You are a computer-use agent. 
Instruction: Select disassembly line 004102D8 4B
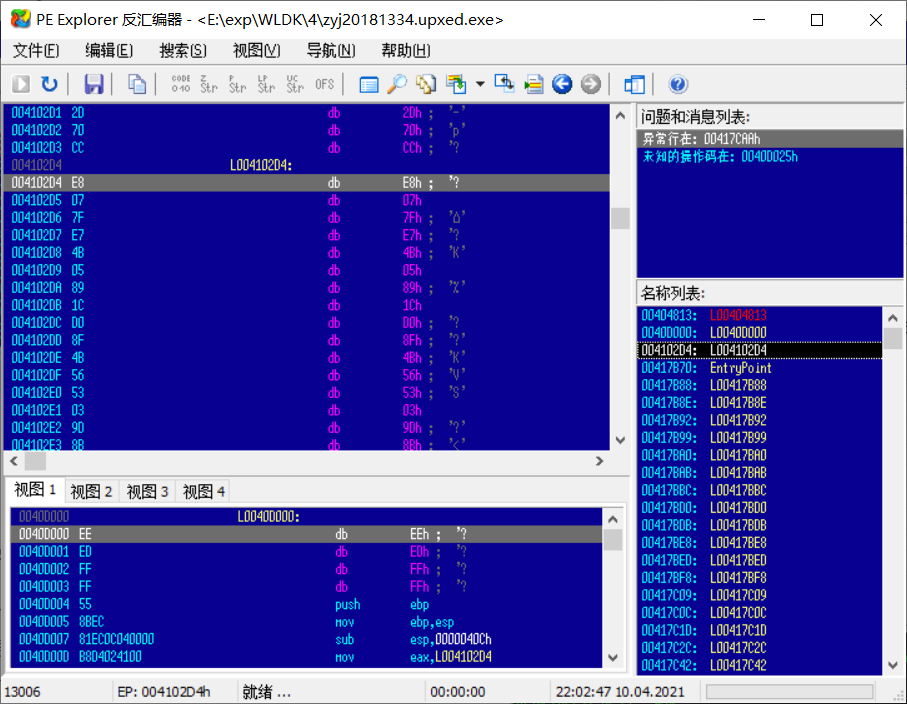click(x=307, y=253)
